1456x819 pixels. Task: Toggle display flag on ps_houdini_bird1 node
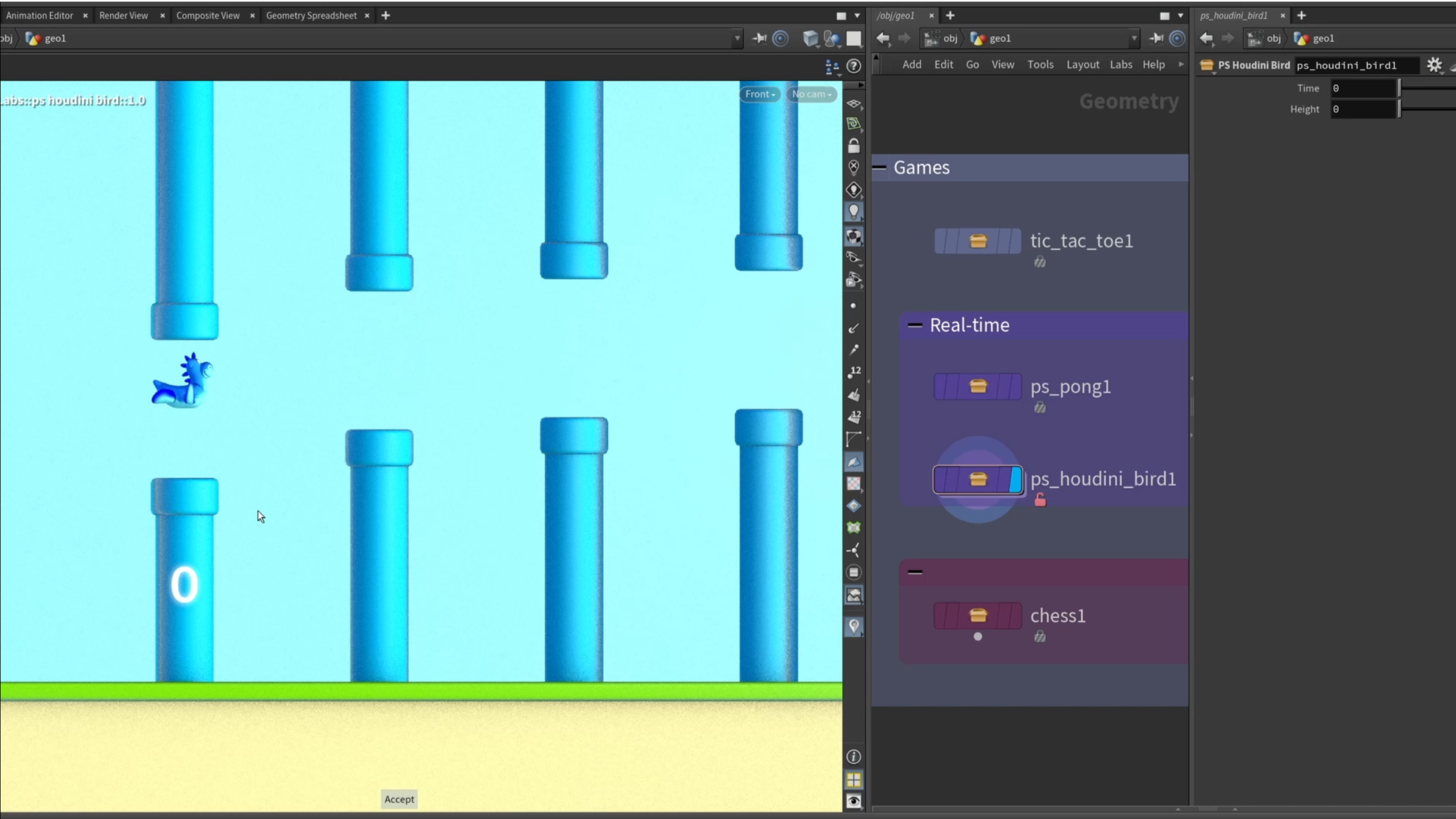tap(1015, 479)
